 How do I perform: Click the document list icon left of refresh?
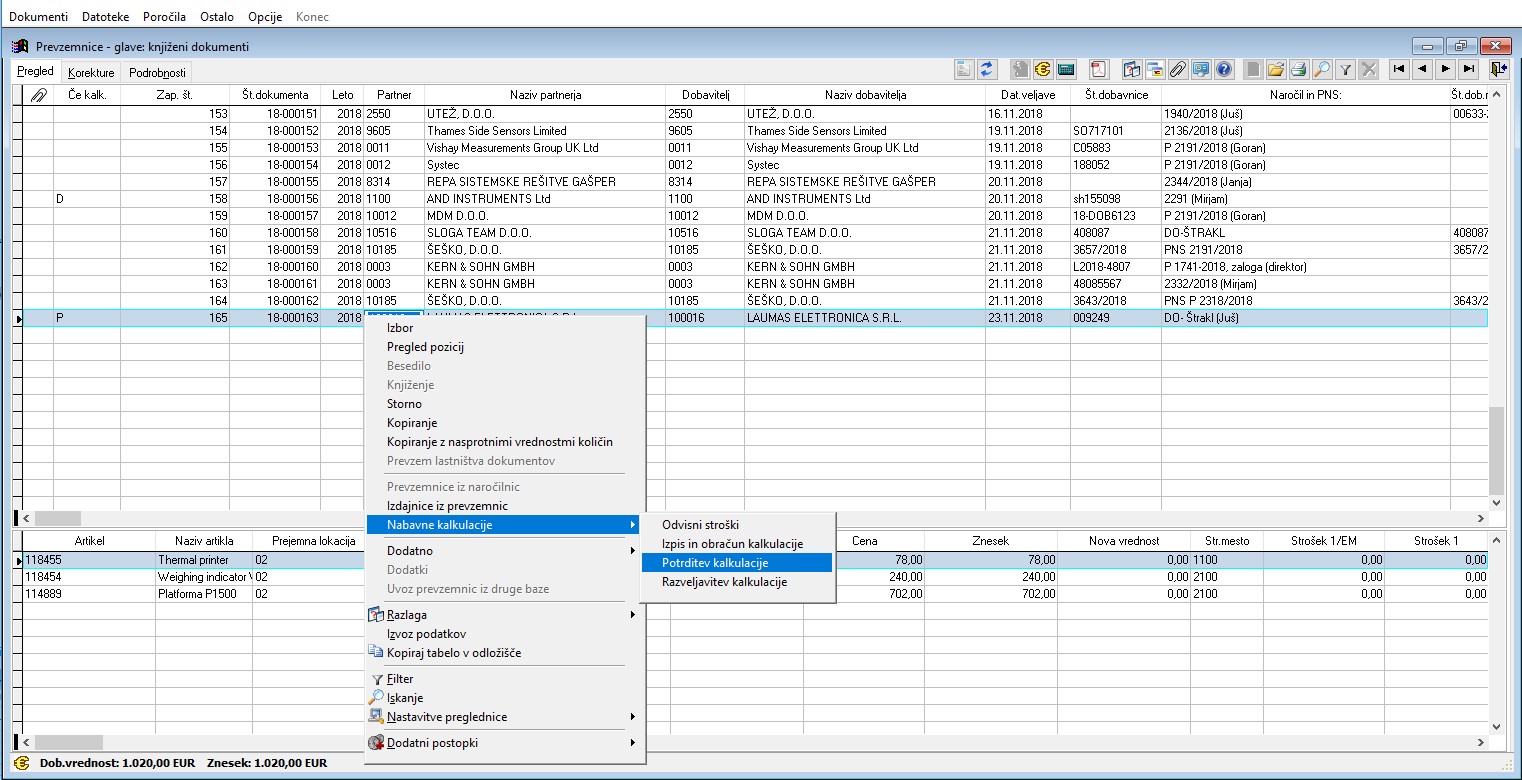(x=965, y=70)
